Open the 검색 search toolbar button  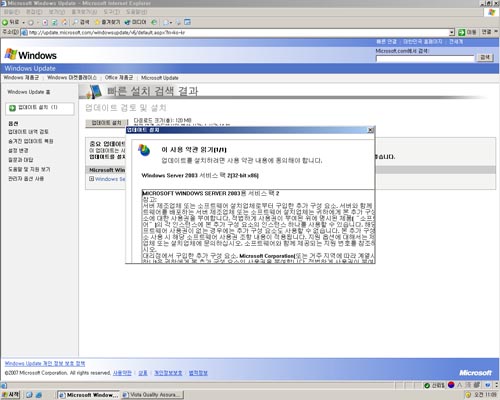coord(81,22)
